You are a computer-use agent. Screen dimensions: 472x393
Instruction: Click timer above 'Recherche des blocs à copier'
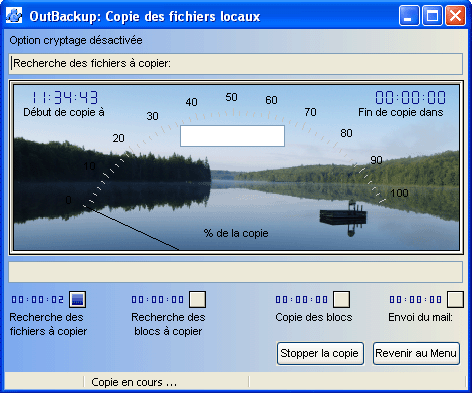158,300
